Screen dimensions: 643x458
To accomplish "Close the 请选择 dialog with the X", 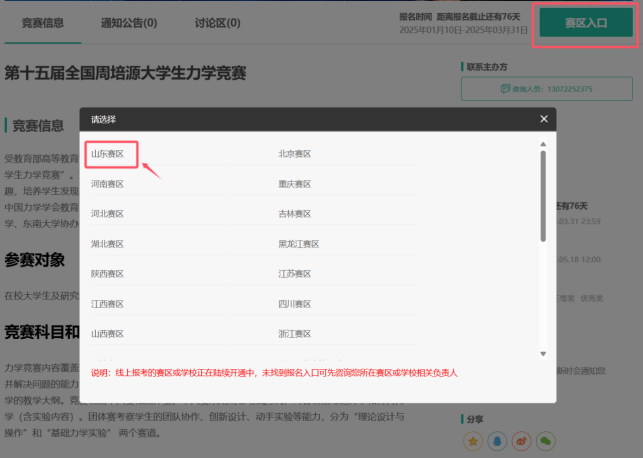I will click(x=544, y=119).
